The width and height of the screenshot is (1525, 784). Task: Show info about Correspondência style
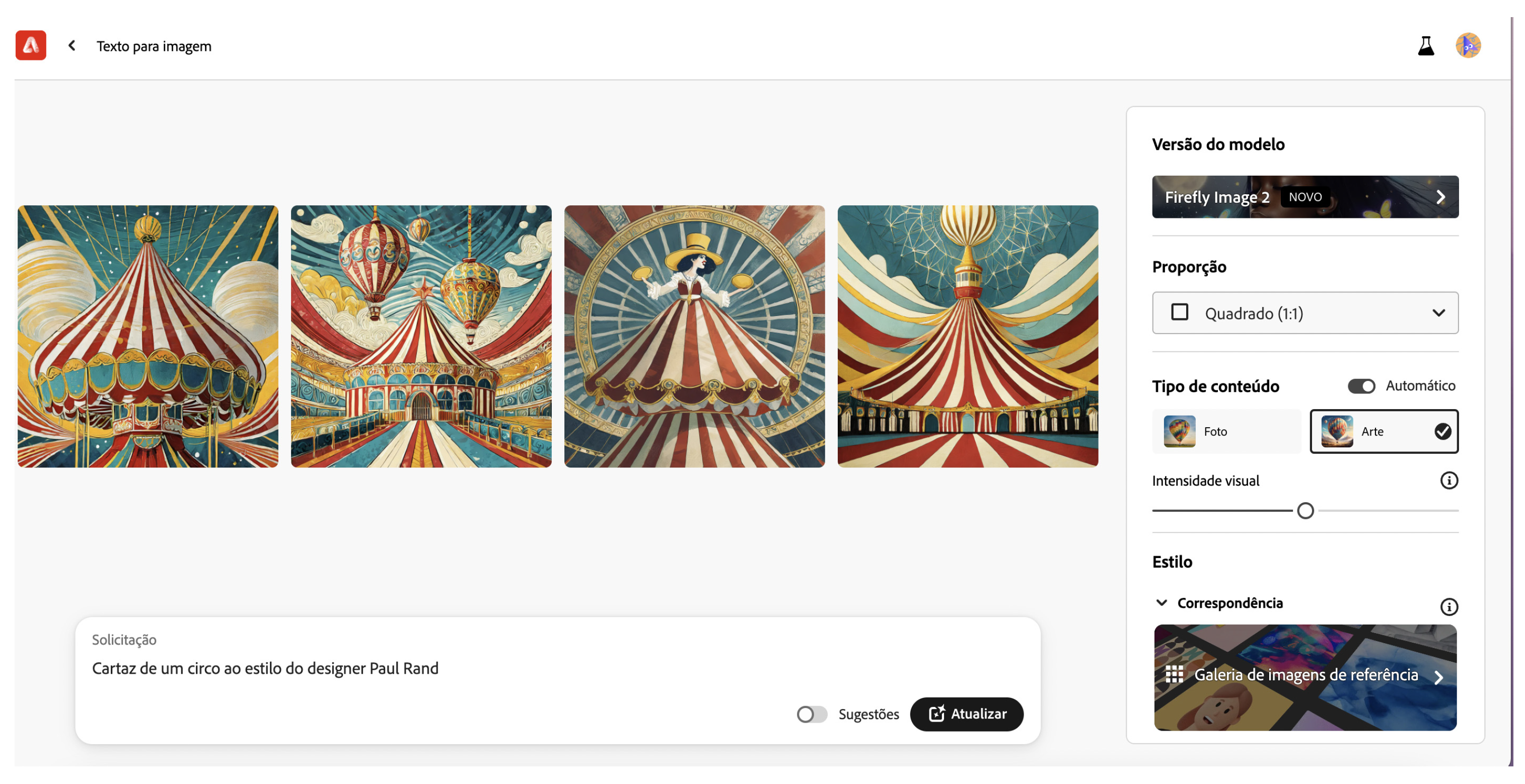pos(1448,606)
